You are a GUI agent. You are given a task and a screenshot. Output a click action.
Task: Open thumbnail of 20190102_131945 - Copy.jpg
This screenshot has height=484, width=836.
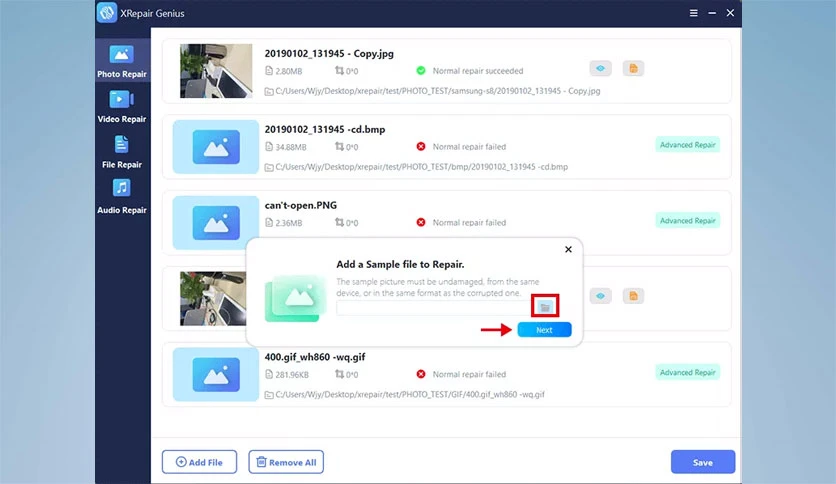(x=216, y=71)
